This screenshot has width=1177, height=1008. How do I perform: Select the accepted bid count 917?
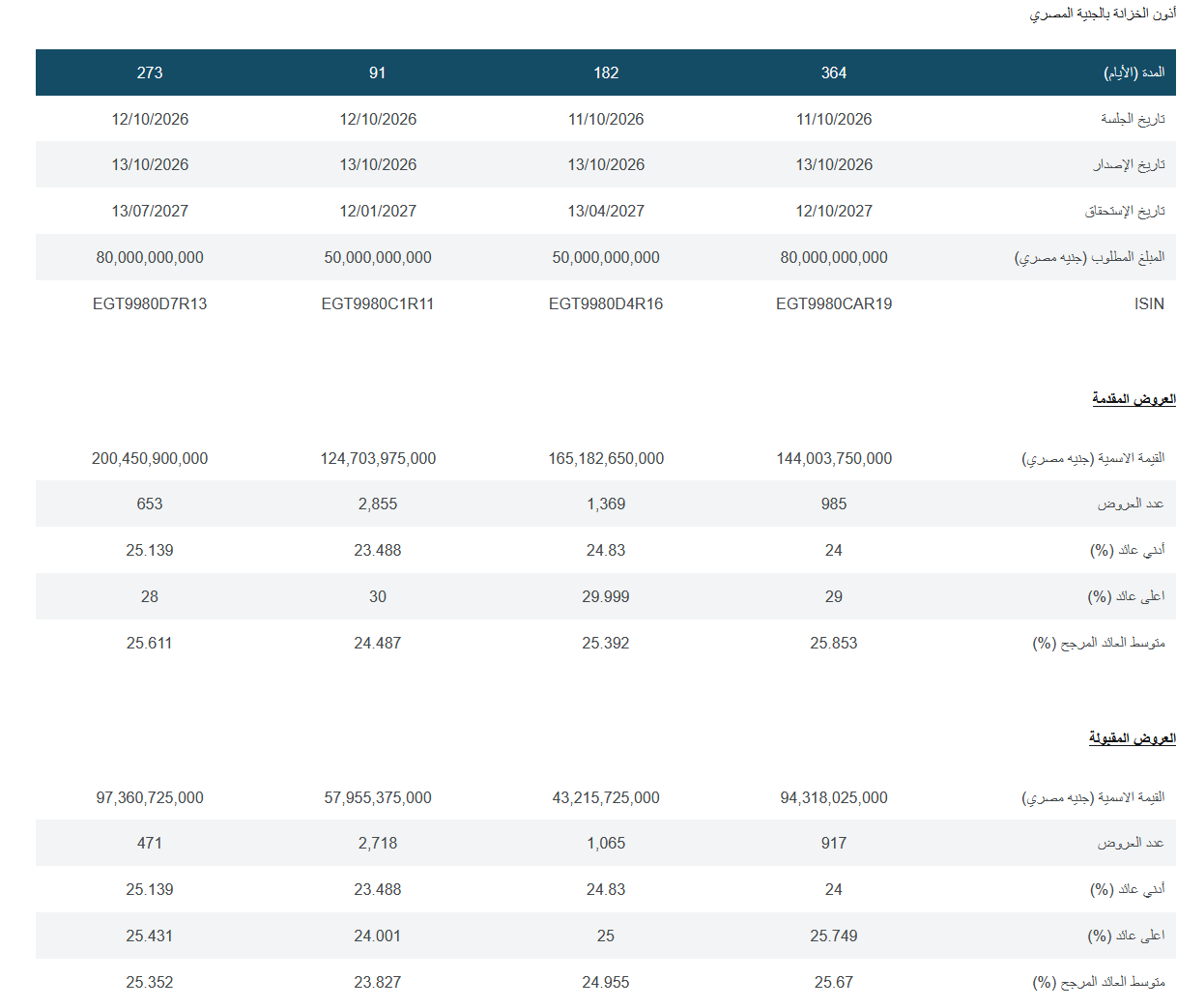coord(834,843)
